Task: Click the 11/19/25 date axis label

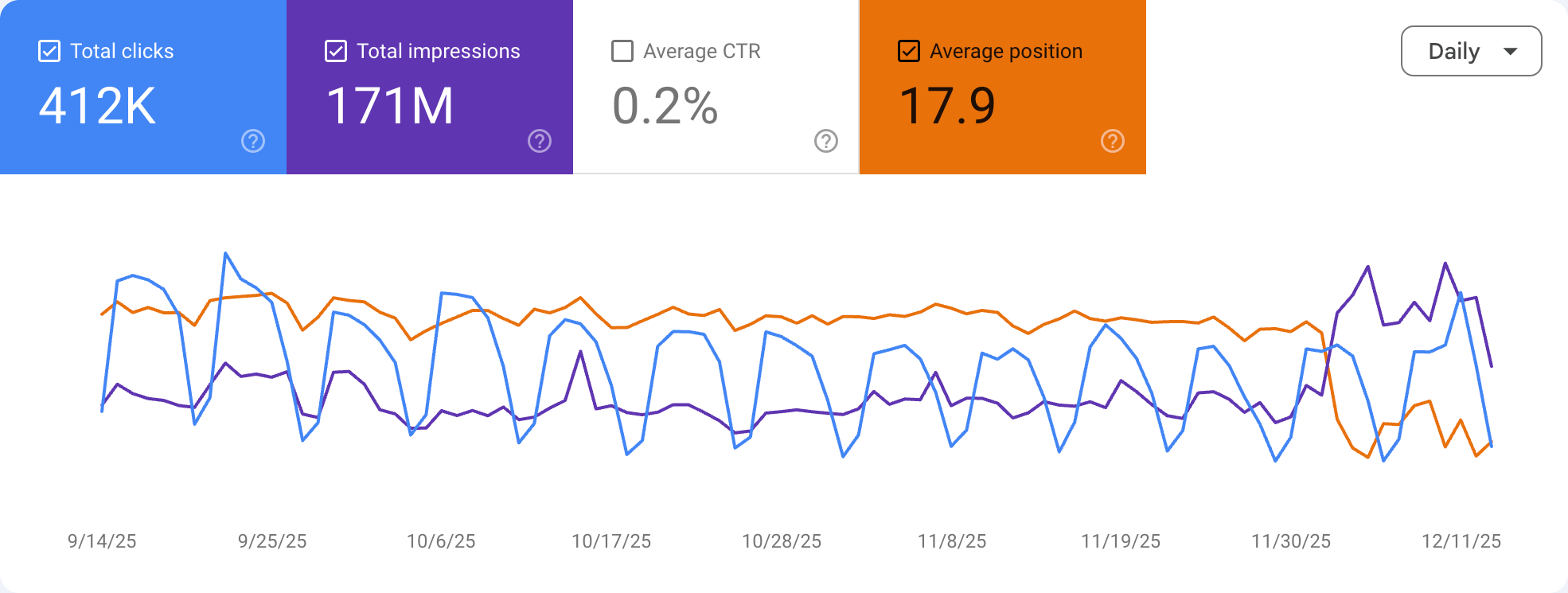Action: pyautogui.click(x=1121, y=541)
